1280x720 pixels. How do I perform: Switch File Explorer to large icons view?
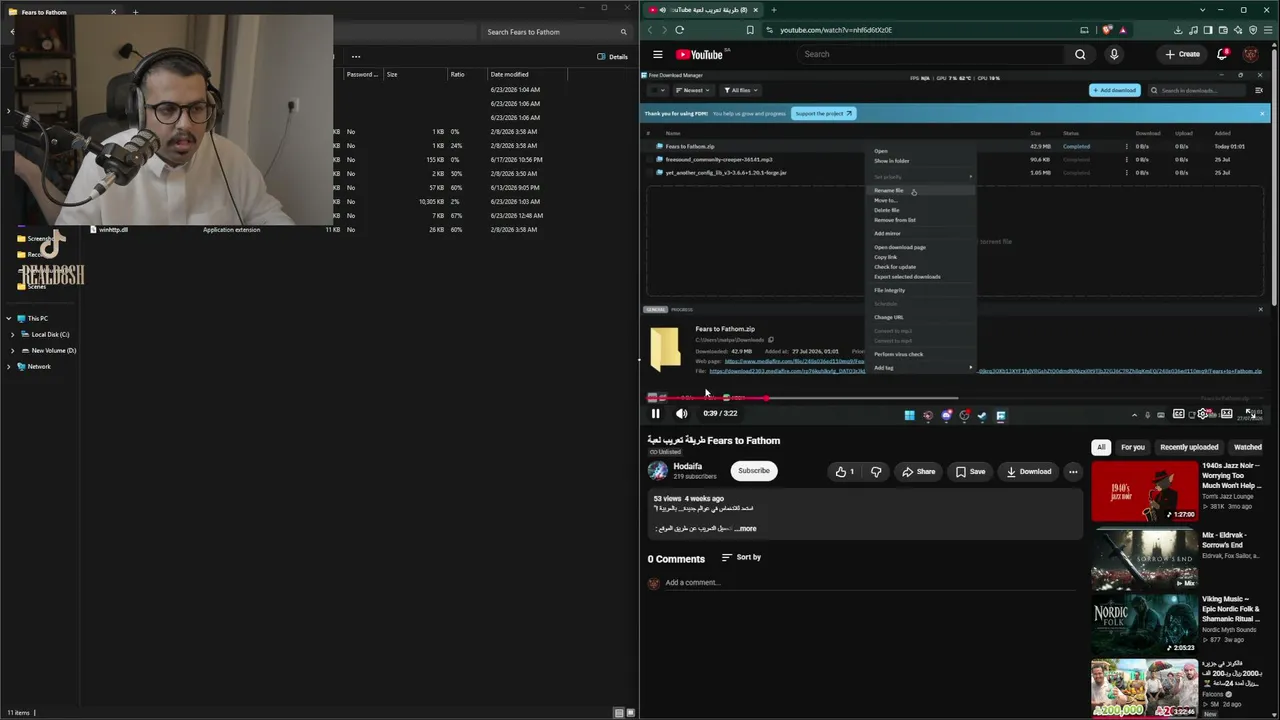630,713
